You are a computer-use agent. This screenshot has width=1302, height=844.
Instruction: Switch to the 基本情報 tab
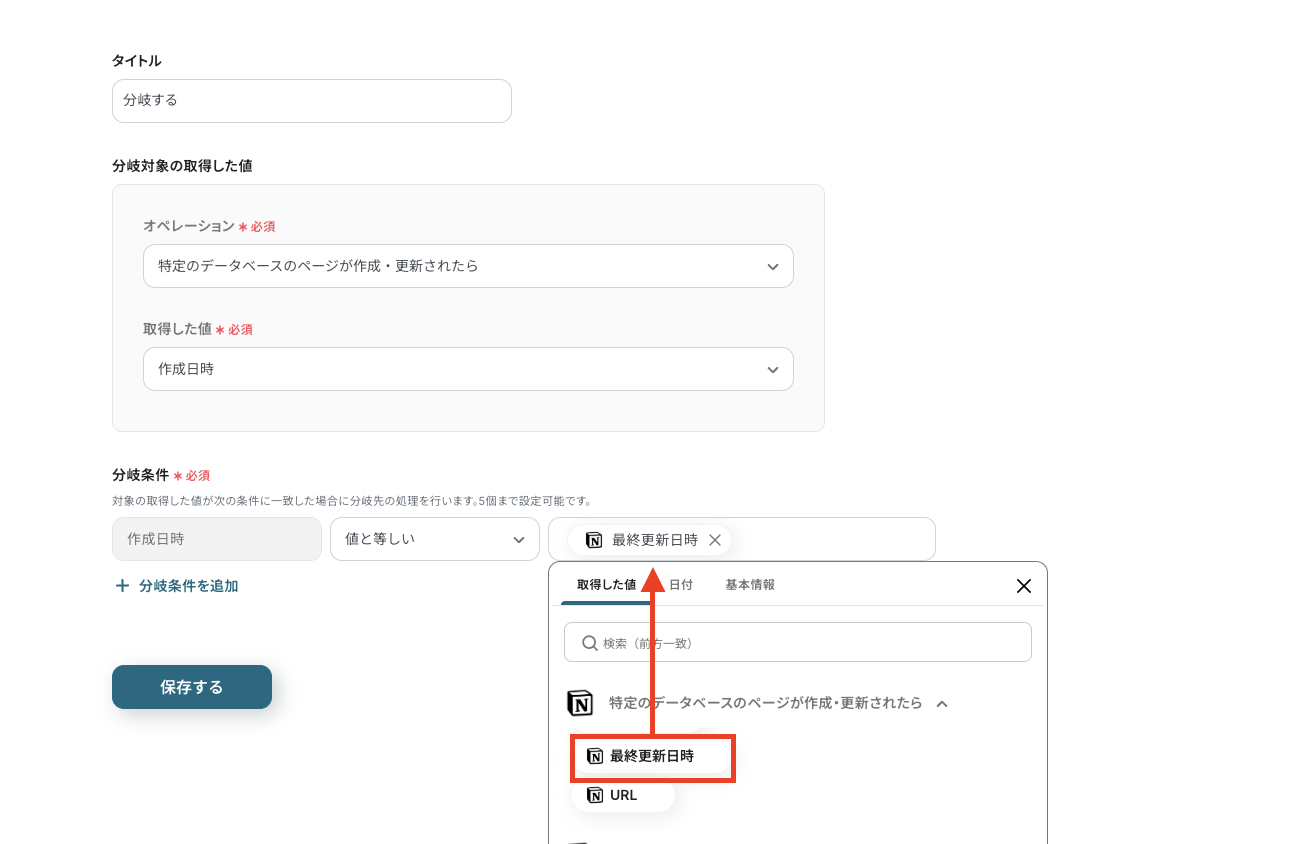pos(750,585)
